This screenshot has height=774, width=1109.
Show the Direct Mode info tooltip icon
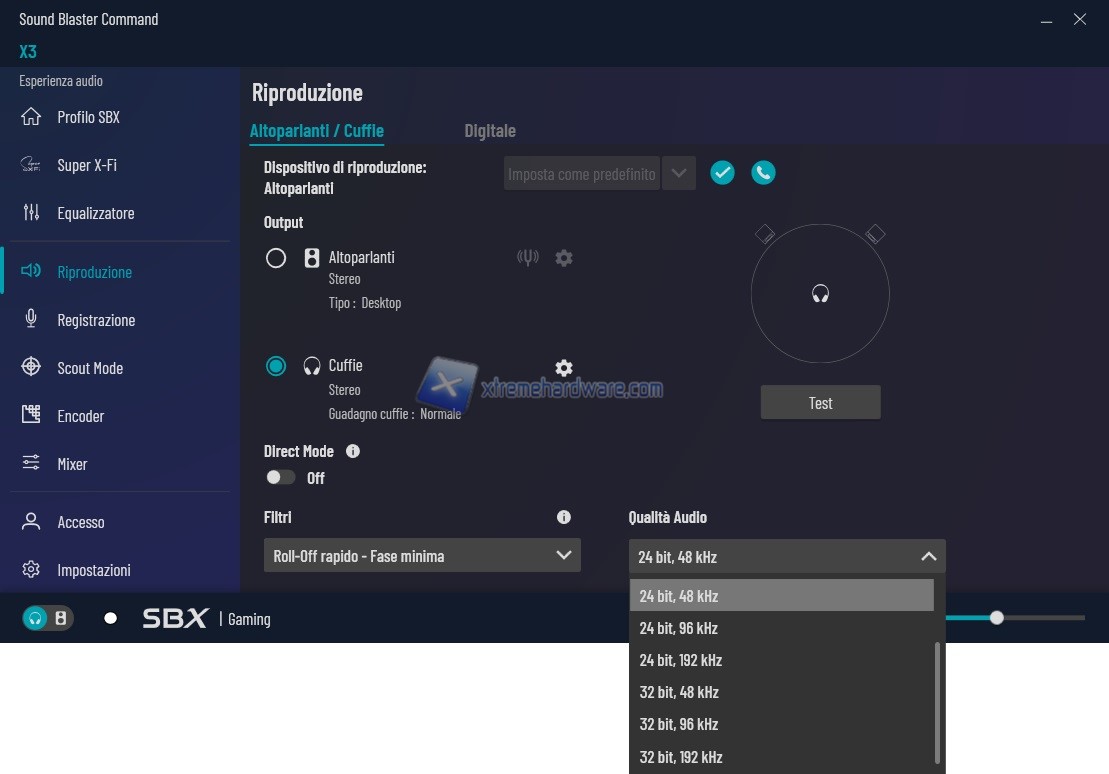tap(352, 451)
